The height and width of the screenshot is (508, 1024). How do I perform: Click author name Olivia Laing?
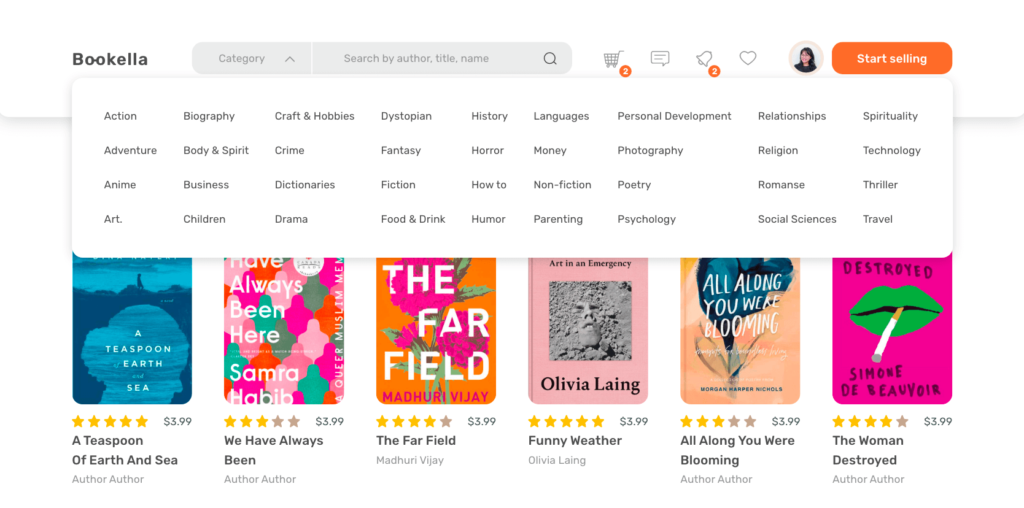556,460
